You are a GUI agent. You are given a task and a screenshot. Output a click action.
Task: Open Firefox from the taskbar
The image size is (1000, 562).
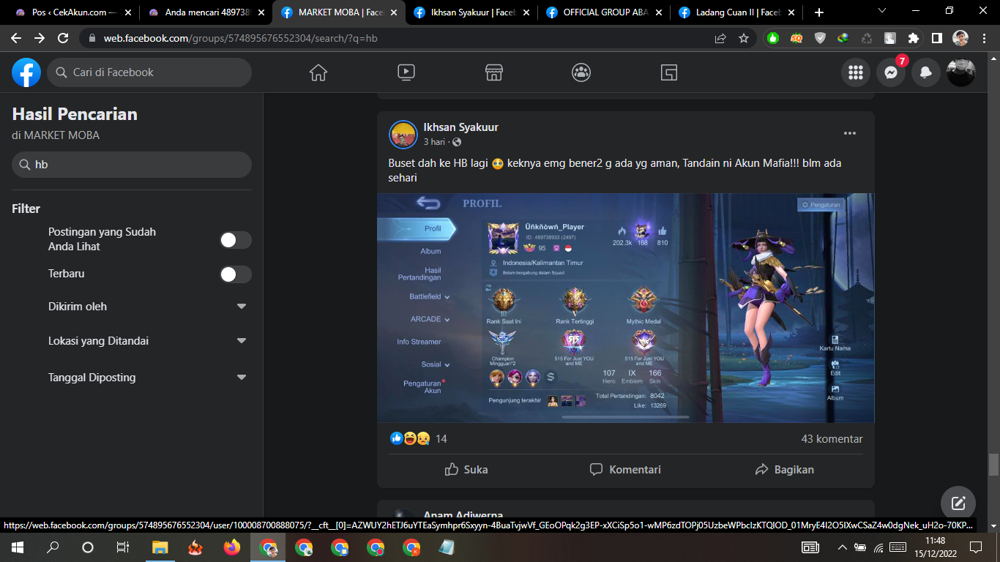(232, 547)
